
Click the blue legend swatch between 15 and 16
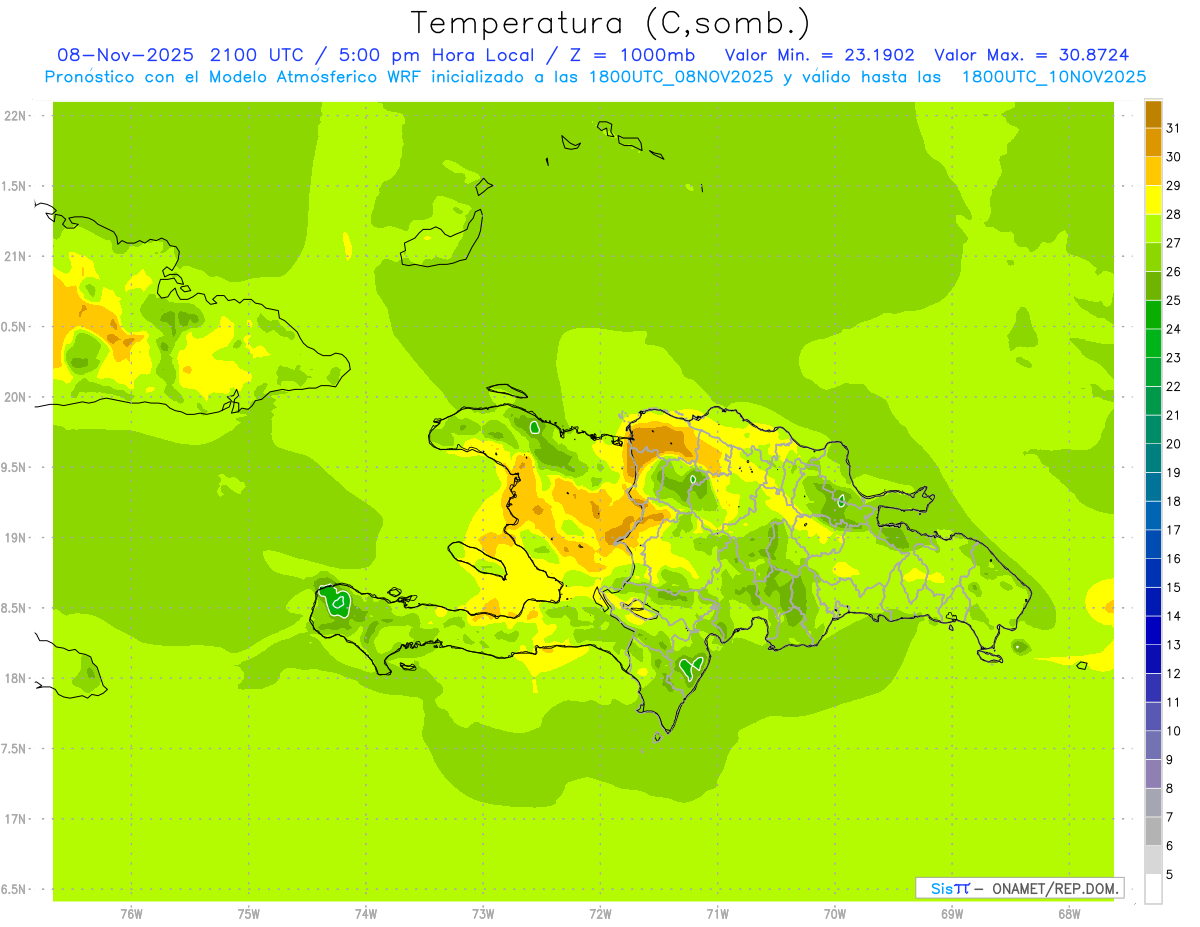(x=1154, y=573)
